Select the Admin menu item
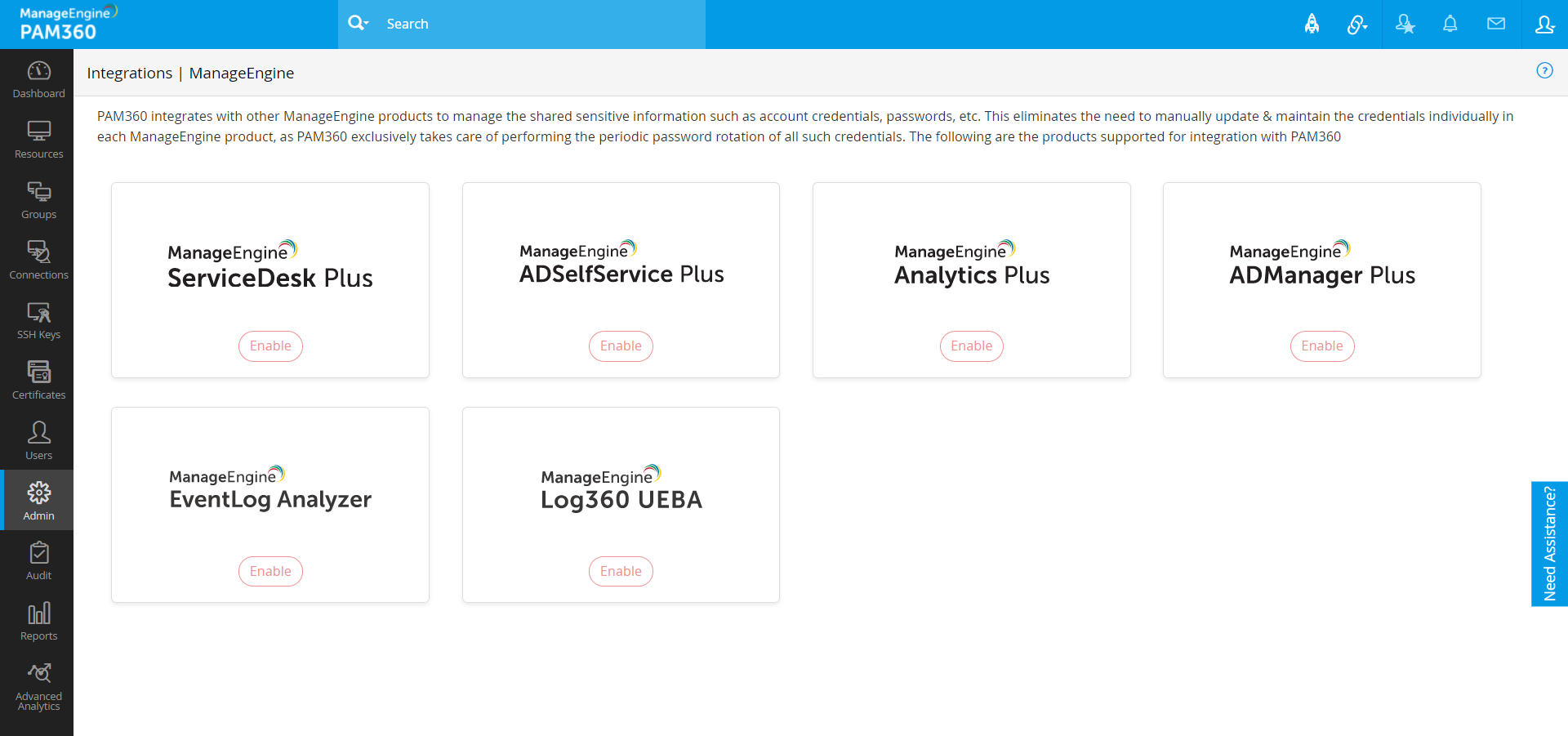 (38, 501)
